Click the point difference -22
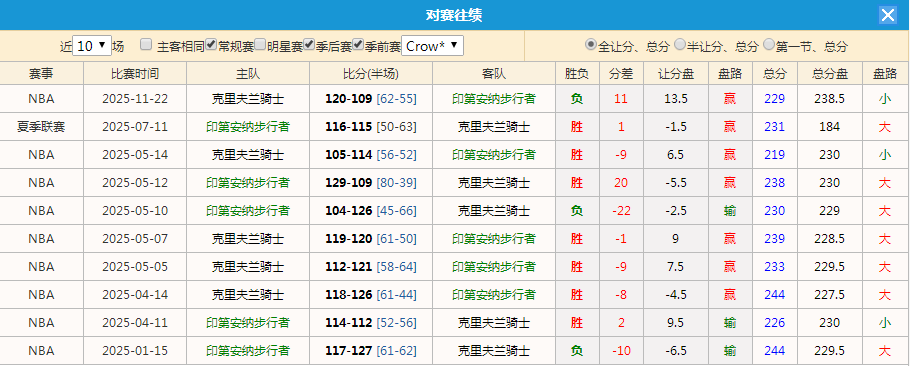The width and height of the screenshot is (910, 366). coord(621,211)
